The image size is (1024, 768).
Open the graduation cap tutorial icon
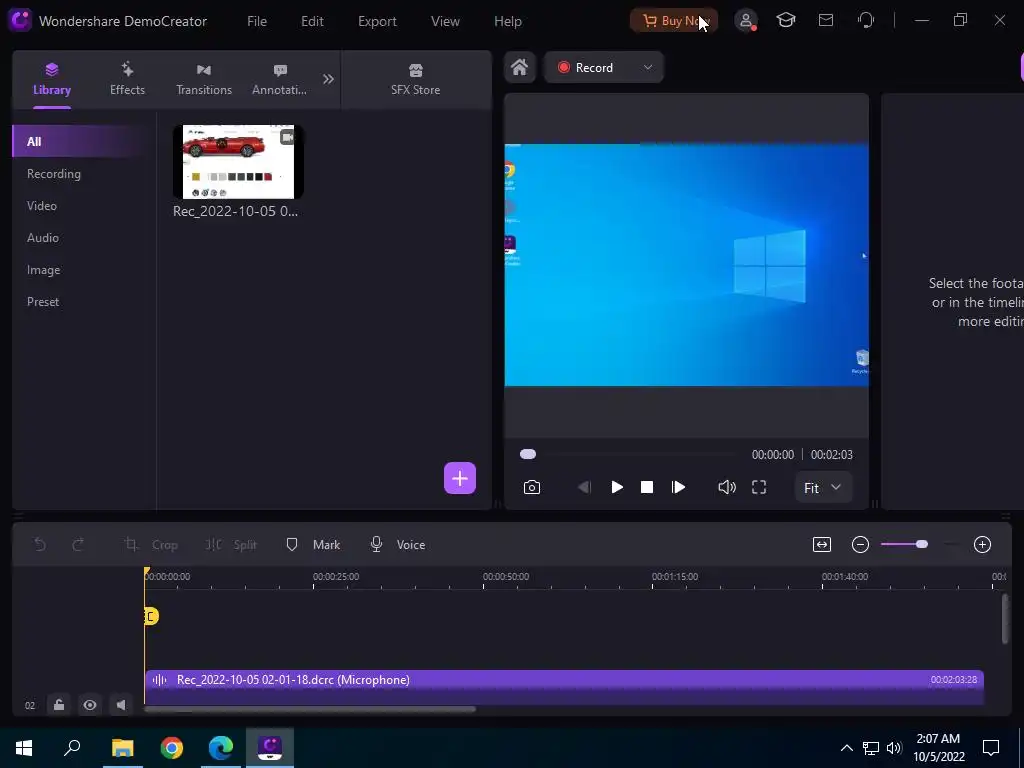click(786, 20)
